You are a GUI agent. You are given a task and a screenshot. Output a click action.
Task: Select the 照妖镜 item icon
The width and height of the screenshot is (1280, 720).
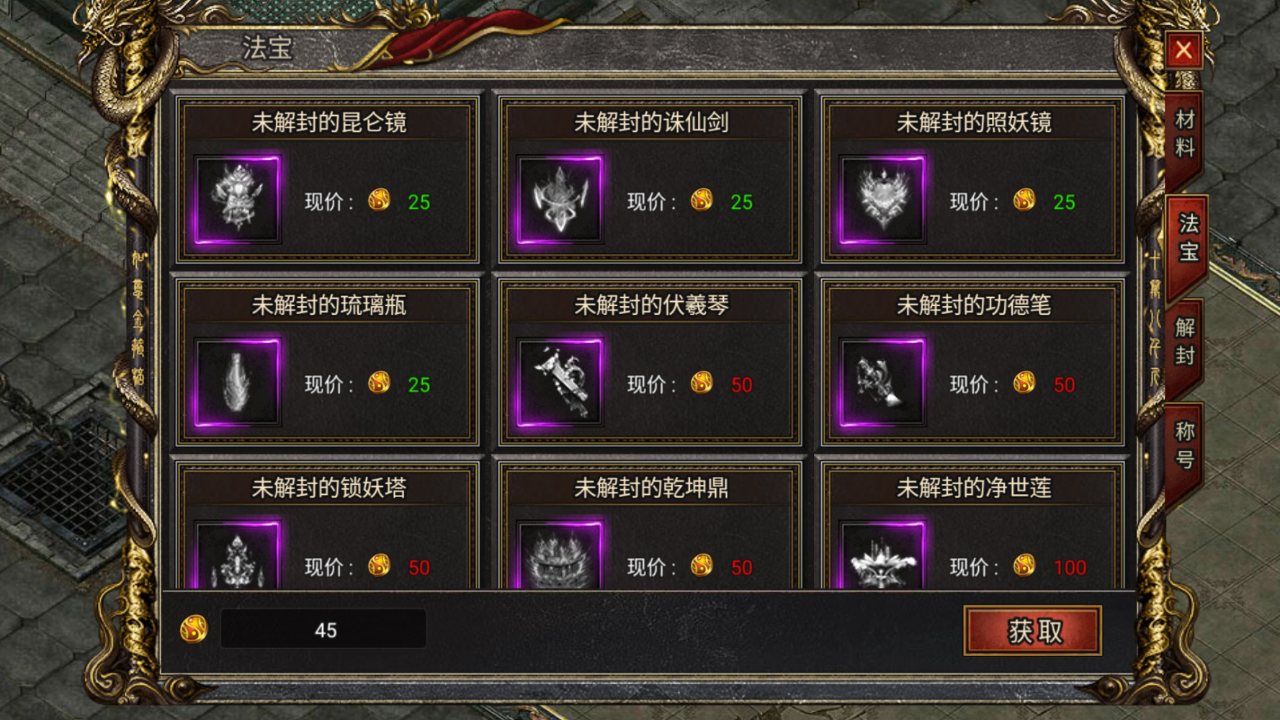883,199
